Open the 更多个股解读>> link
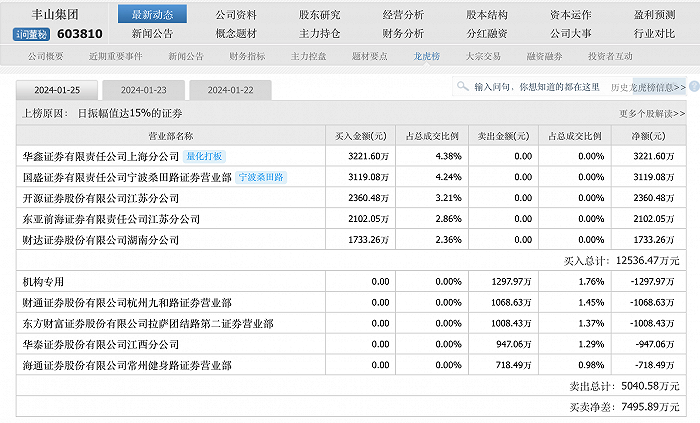 tap(652, 114)
